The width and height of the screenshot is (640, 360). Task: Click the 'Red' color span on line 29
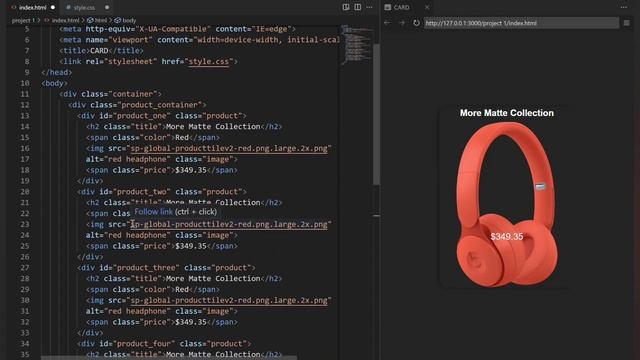pyautogui.click(x=153, y=289)
